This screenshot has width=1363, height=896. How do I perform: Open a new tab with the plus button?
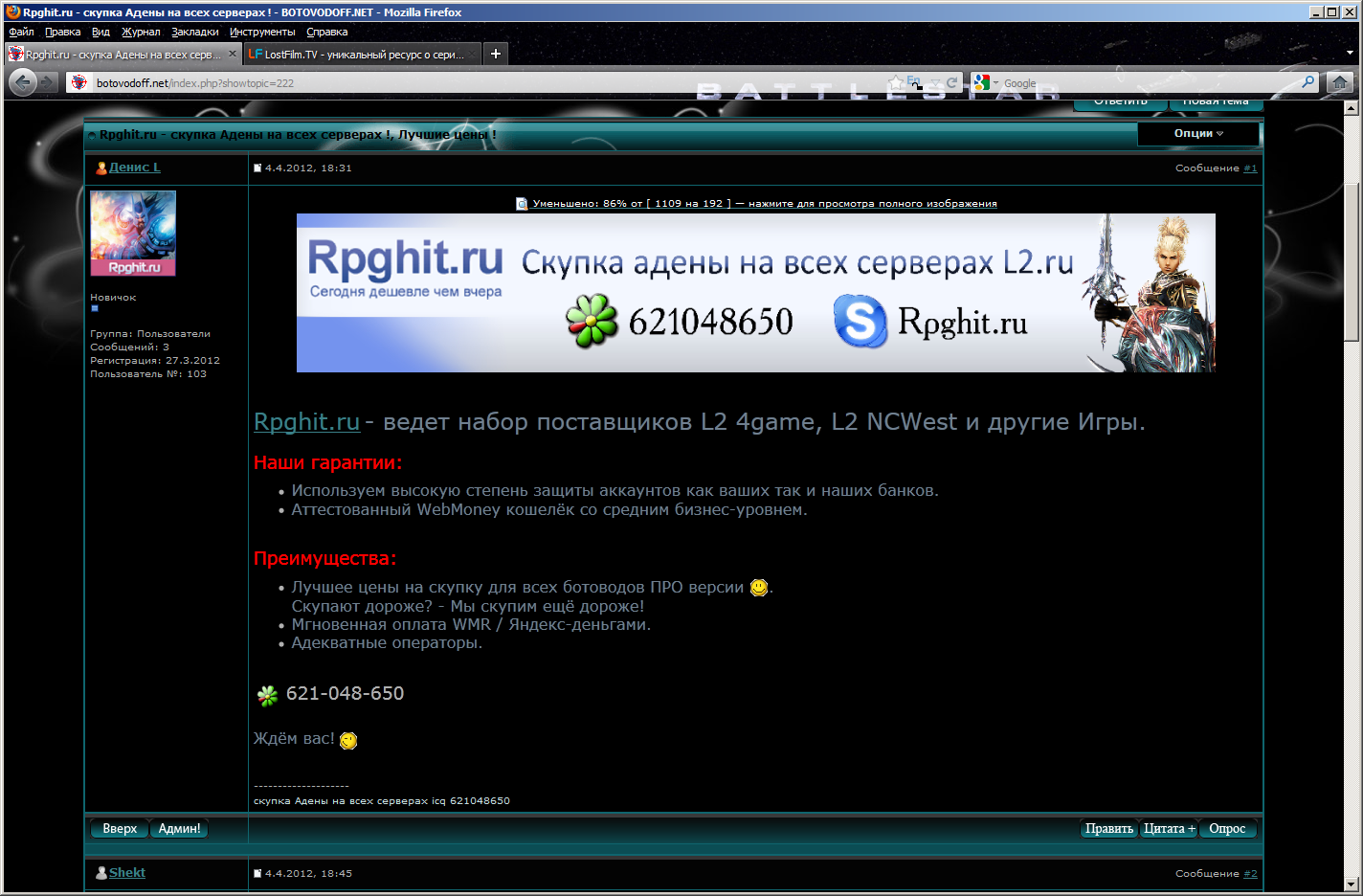point(495,54)
